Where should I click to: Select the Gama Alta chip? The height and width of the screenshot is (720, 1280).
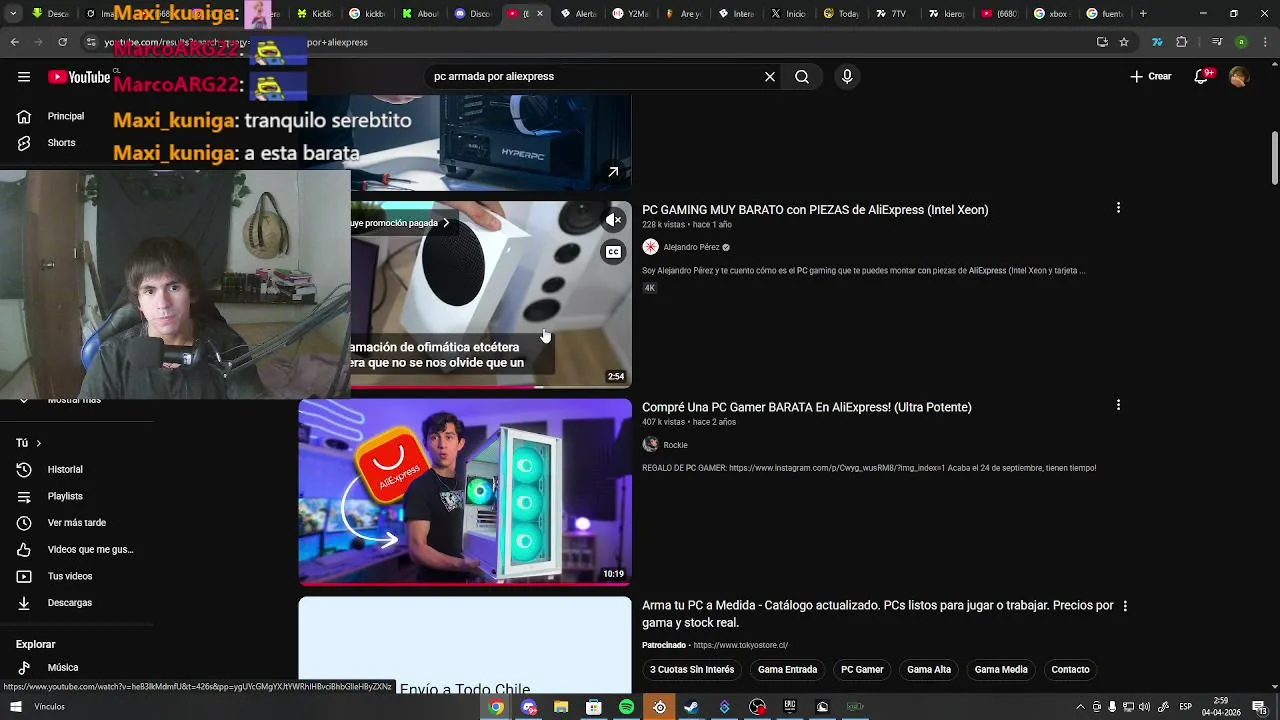point(929,670)
